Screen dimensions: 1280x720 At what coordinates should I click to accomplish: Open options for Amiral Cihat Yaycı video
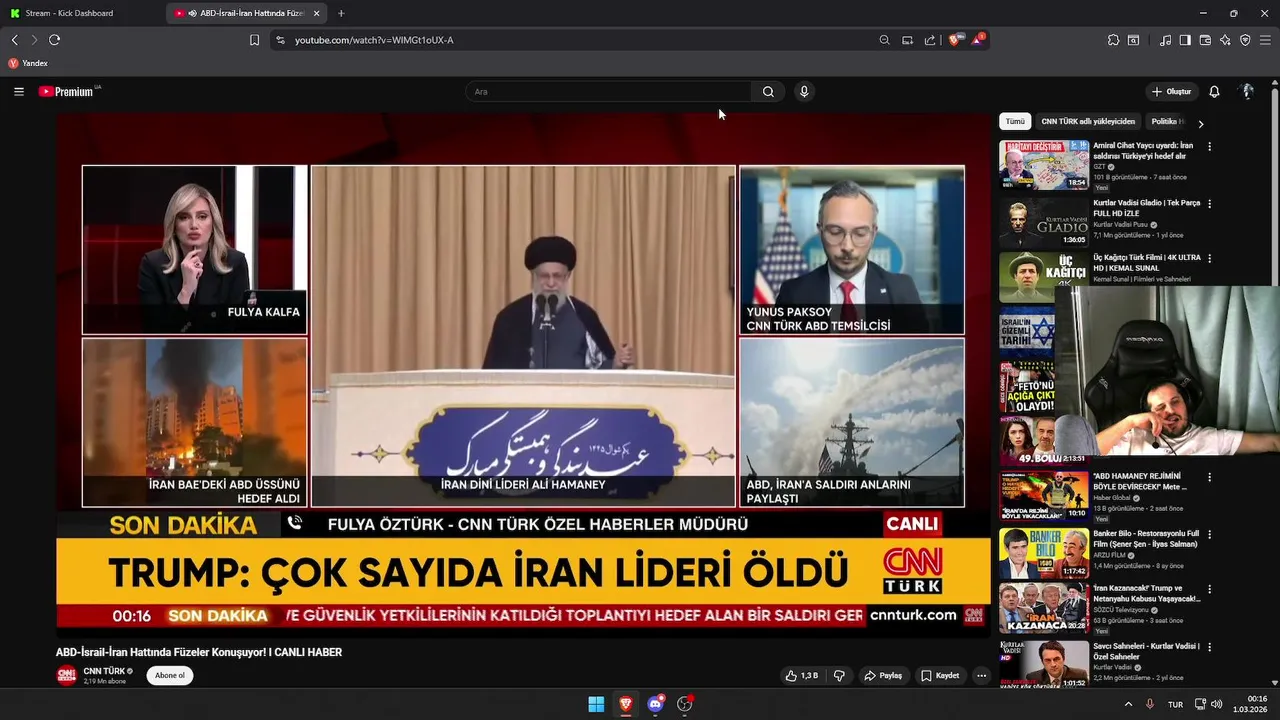click(1209, 147)
